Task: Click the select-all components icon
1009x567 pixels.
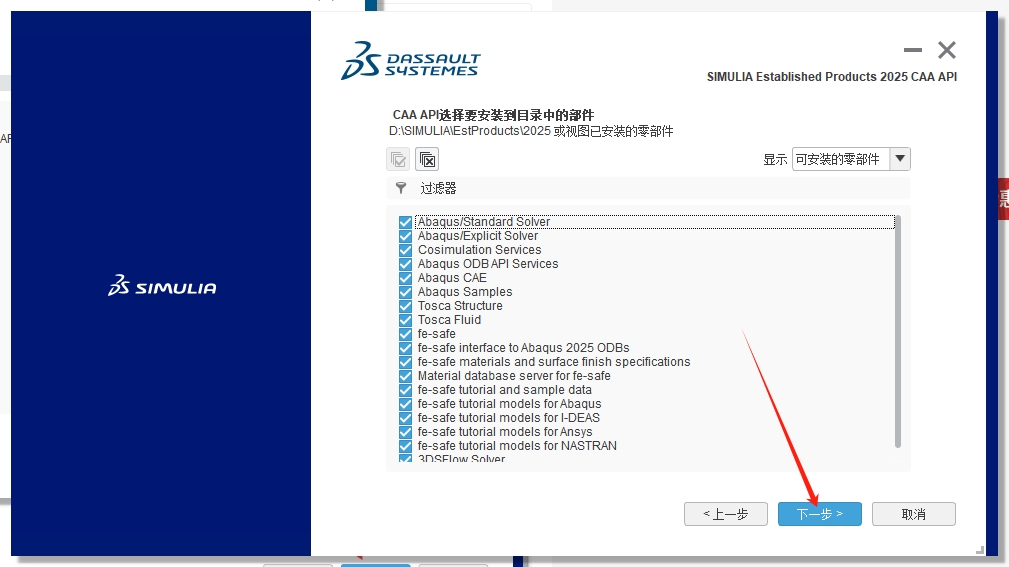Action: coord(398,159)
